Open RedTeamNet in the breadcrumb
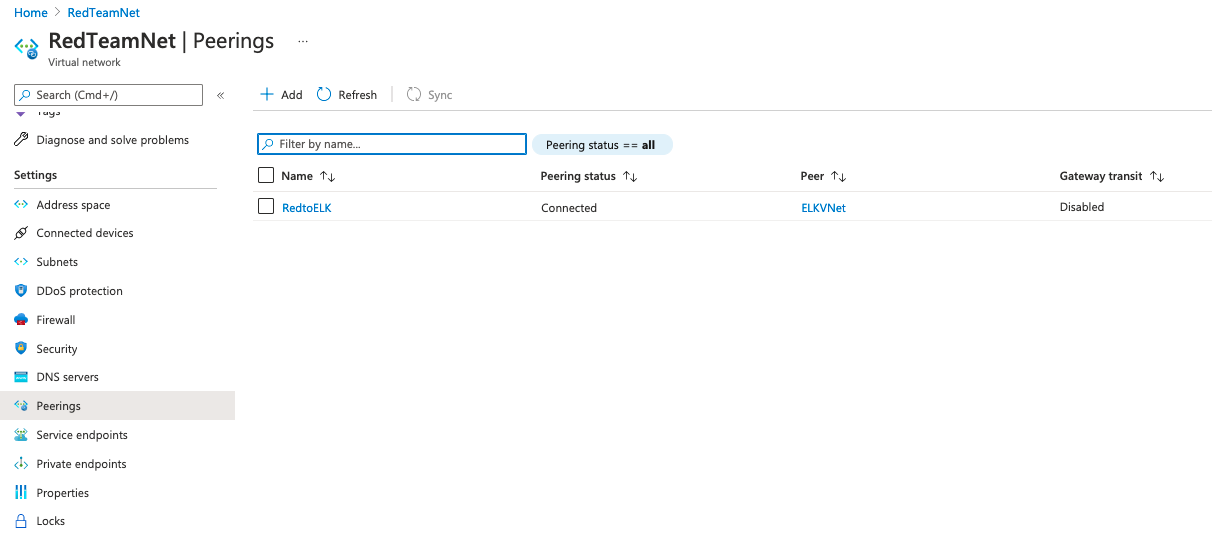This screenshot has height=545, width=1212. 104,13
